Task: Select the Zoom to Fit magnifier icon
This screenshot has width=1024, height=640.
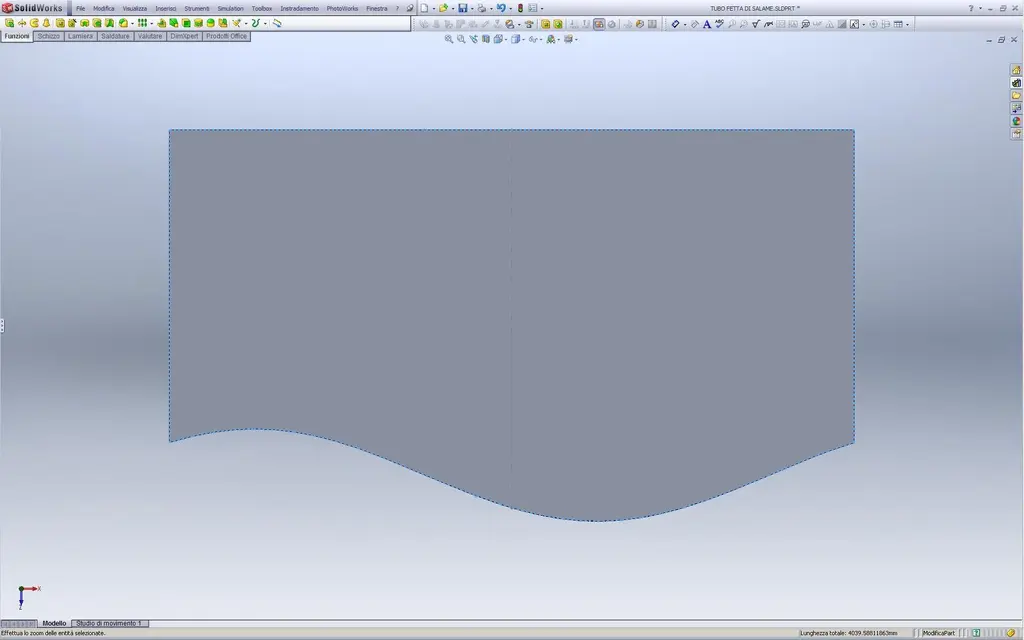Action: point(449,39)
